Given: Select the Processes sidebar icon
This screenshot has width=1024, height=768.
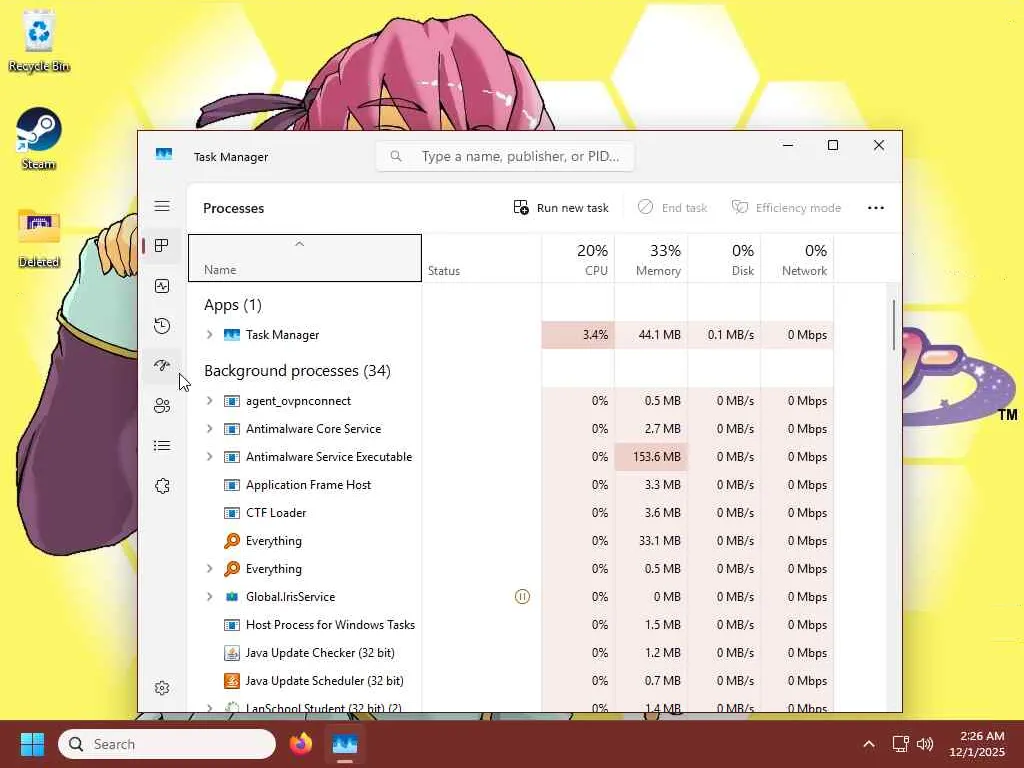Looking at the screenshot, I should click(x=162, y=246).
